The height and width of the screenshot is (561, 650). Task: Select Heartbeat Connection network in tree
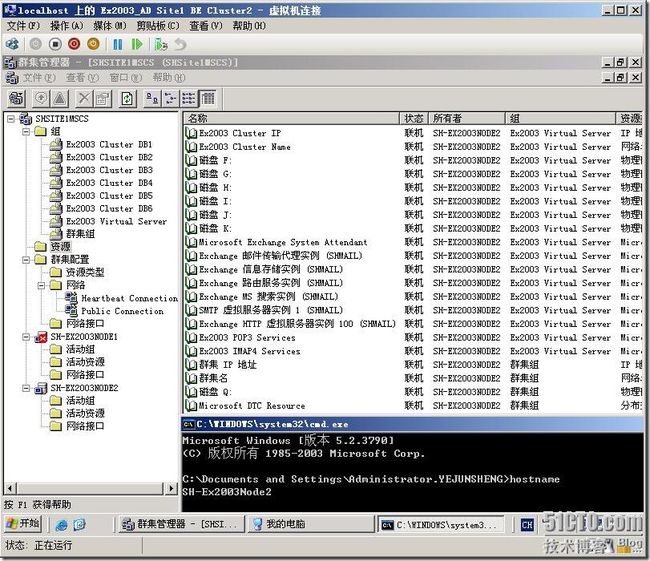point(129,298)
